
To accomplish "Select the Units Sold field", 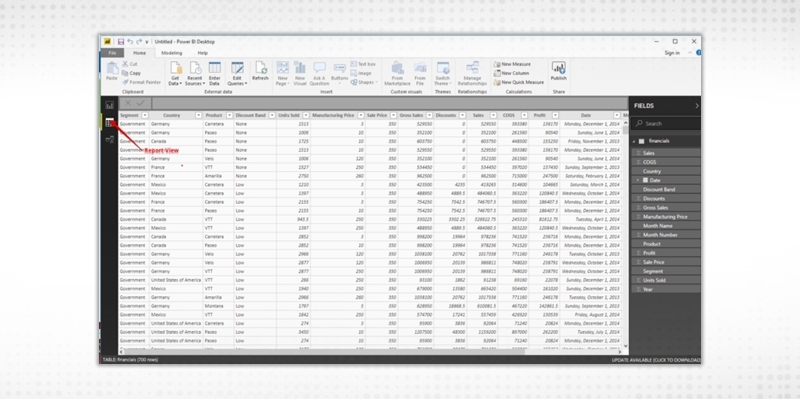I will (x=665, y=280).
